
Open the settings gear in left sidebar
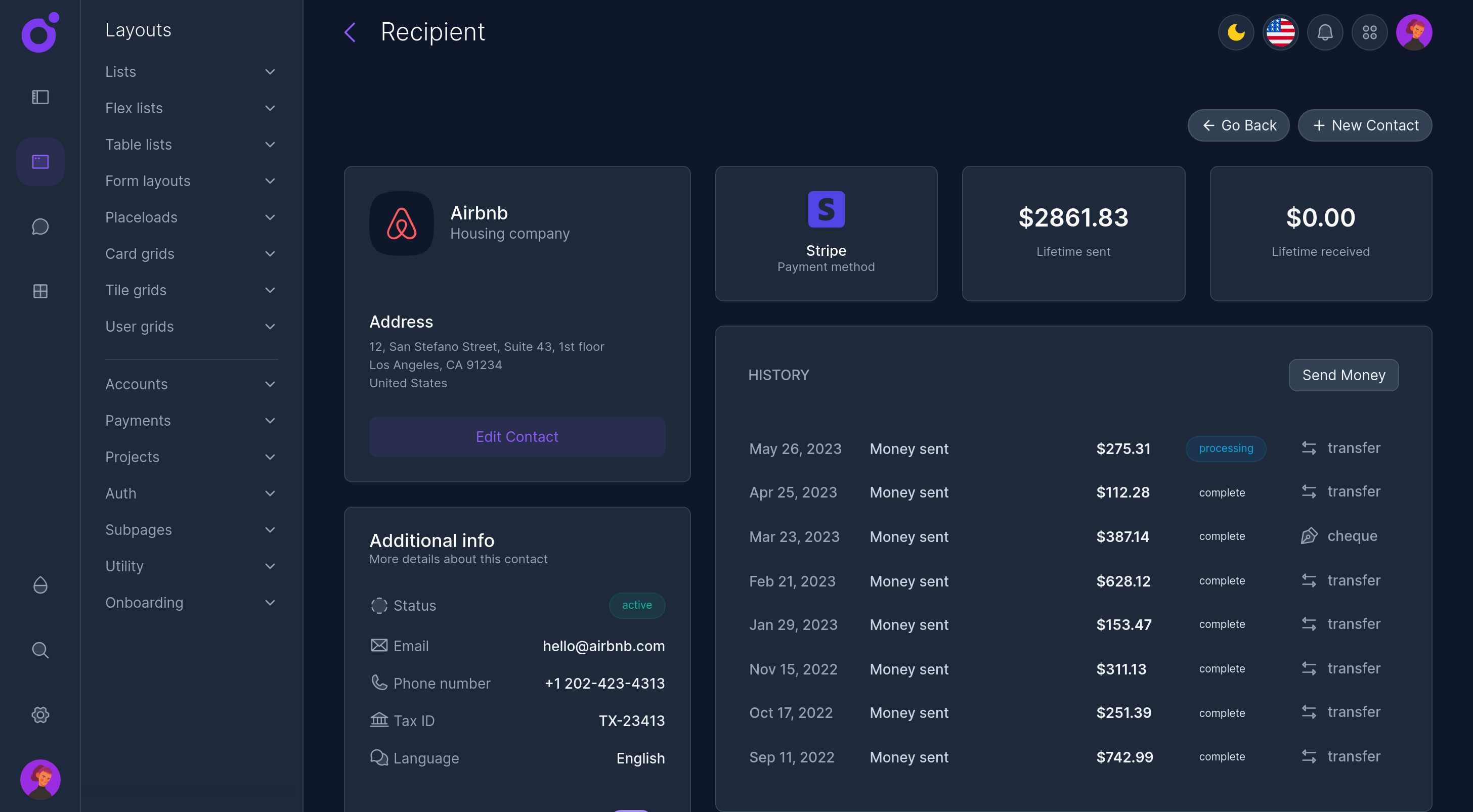pos(40,715)
